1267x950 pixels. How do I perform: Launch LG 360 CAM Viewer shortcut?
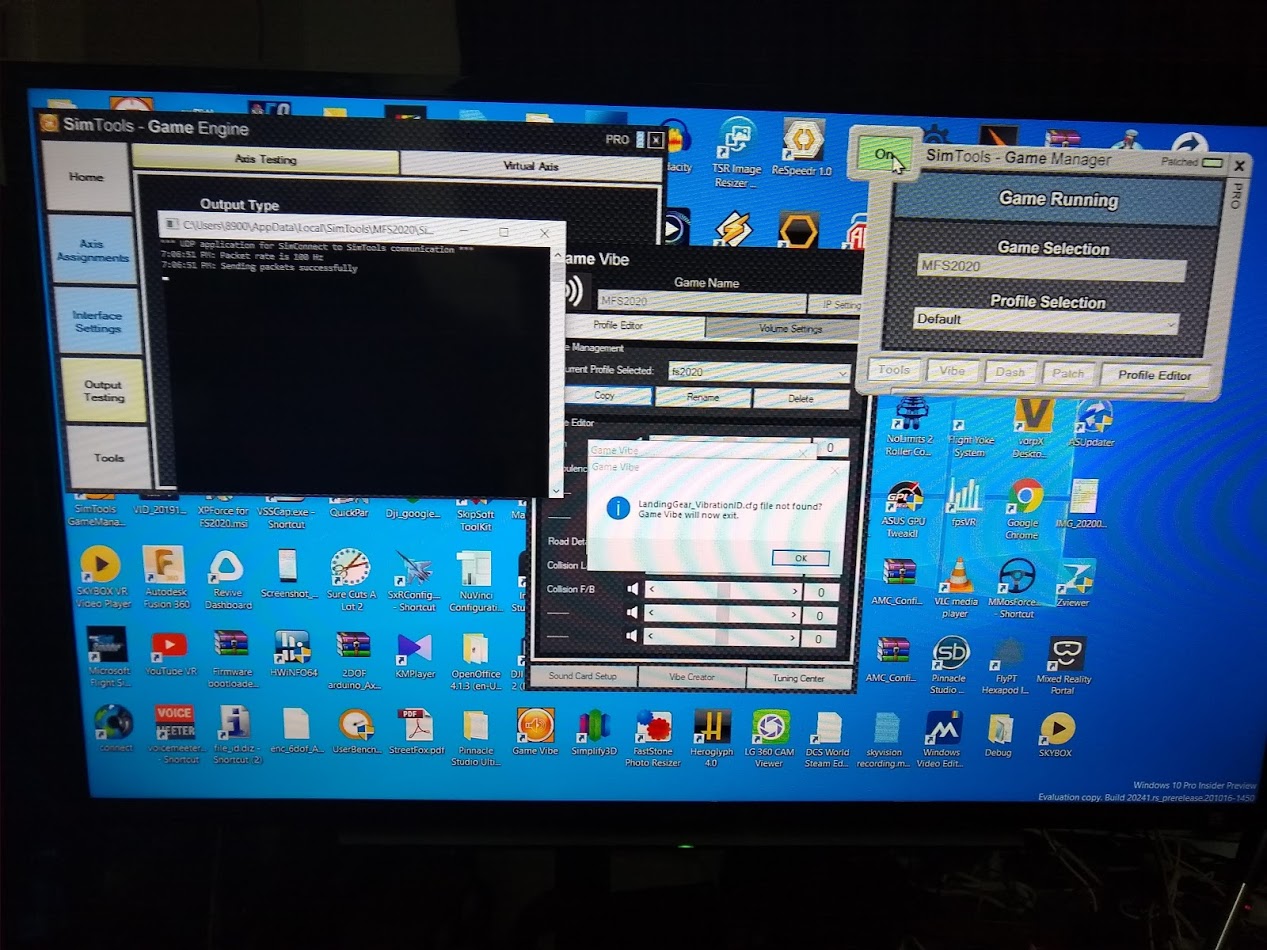769,738
